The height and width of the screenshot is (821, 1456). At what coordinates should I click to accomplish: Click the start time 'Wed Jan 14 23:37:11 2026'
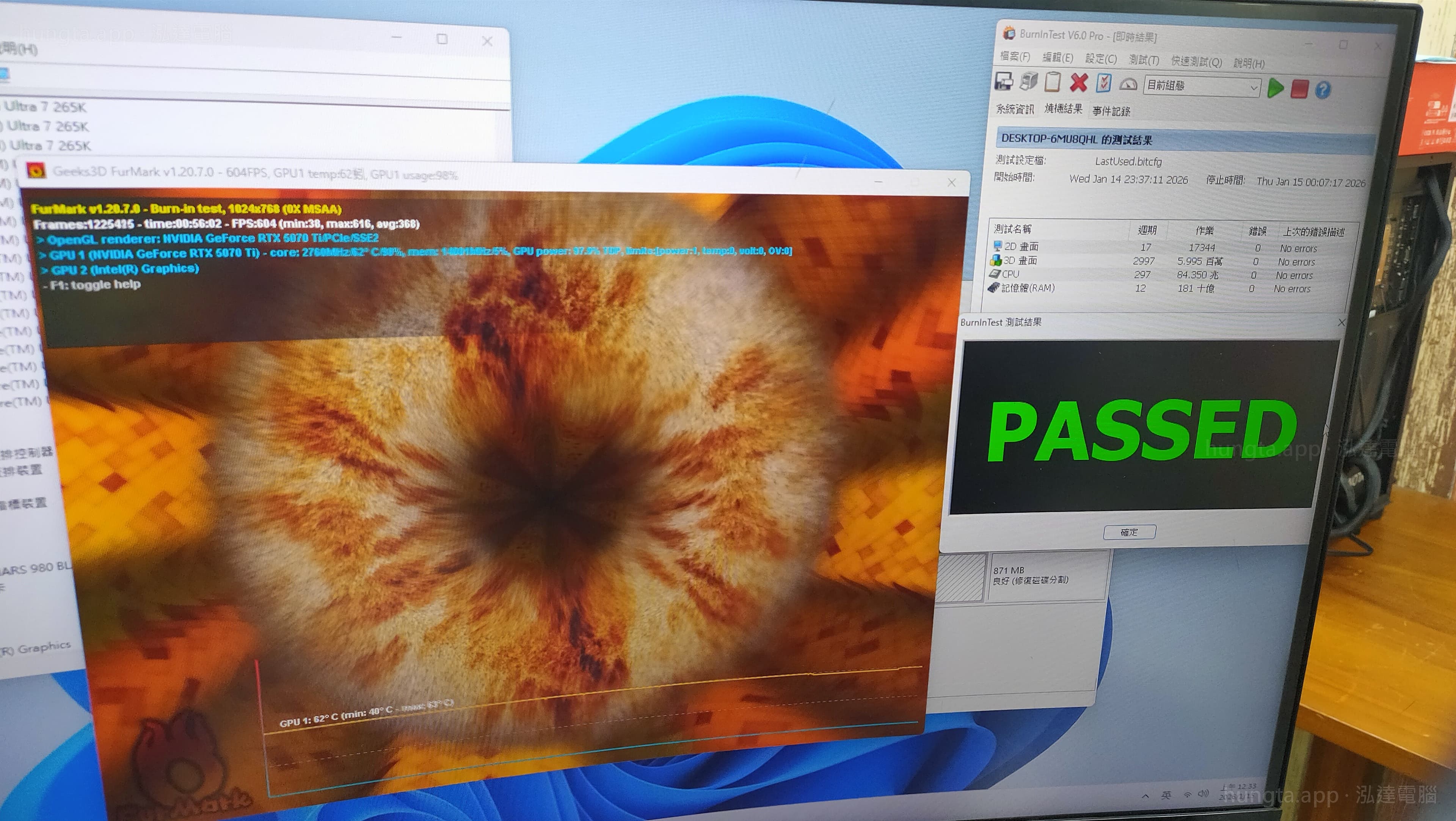tap(1129, 180)
